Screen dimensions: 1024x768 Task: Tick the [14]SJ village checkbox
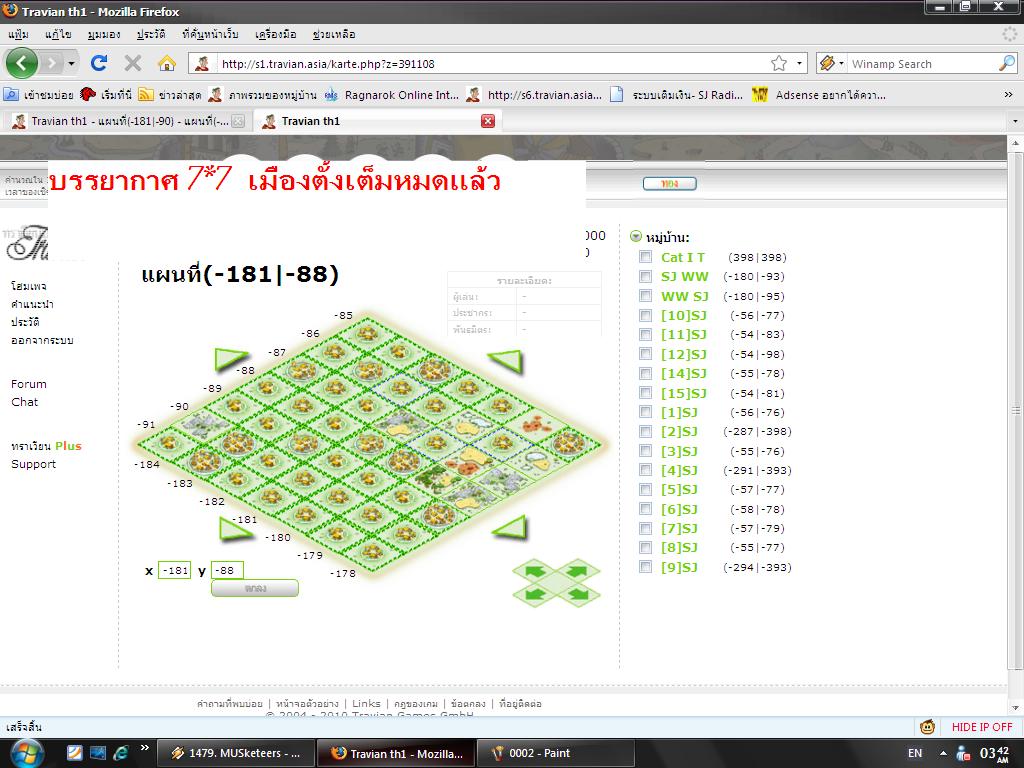pos(645,373)
